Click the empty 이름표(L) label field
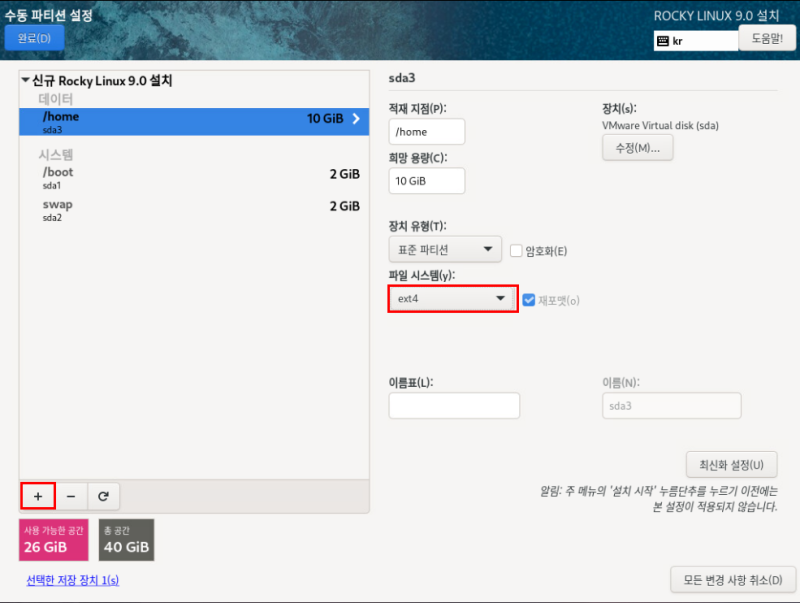 [x=454, y=406]
